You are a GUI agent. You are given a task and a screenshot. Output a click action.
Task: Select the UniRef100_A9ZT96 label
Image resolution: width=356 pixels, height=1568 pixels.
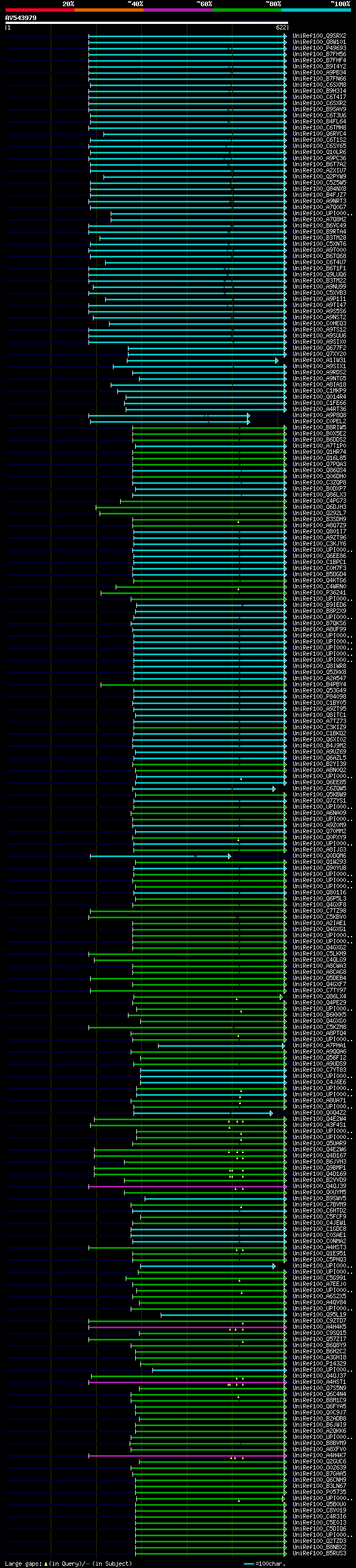319,537
